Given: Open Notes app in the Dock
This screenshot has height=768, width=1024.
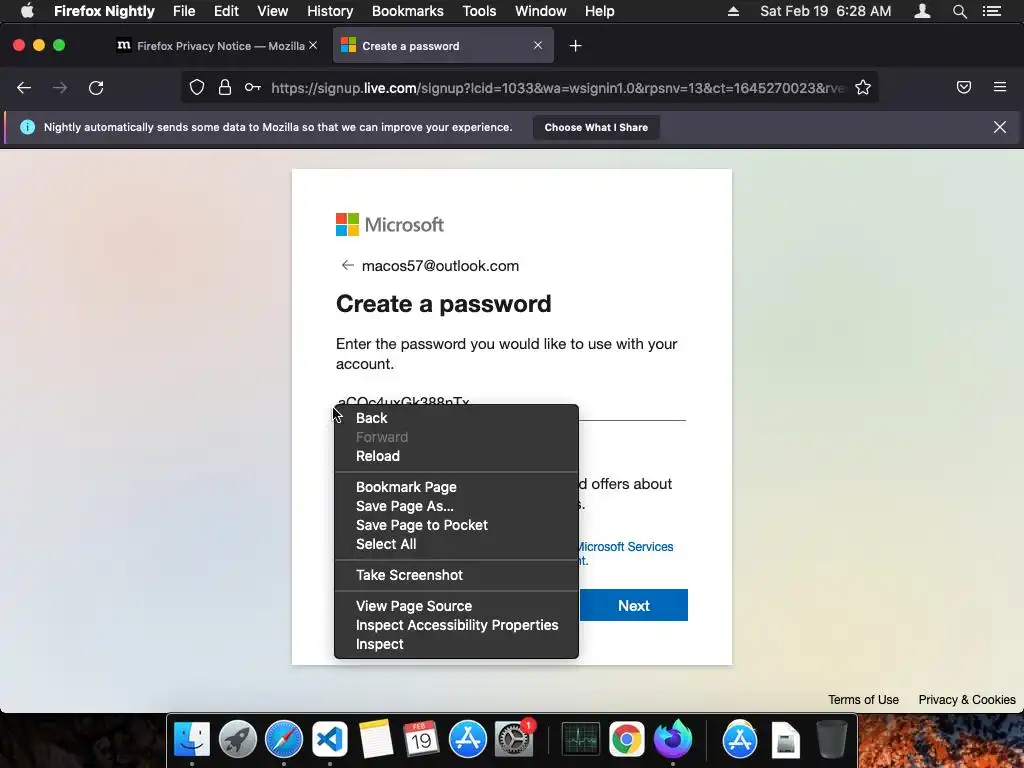Looking at the screenshot, I should [x=376, y=739].
